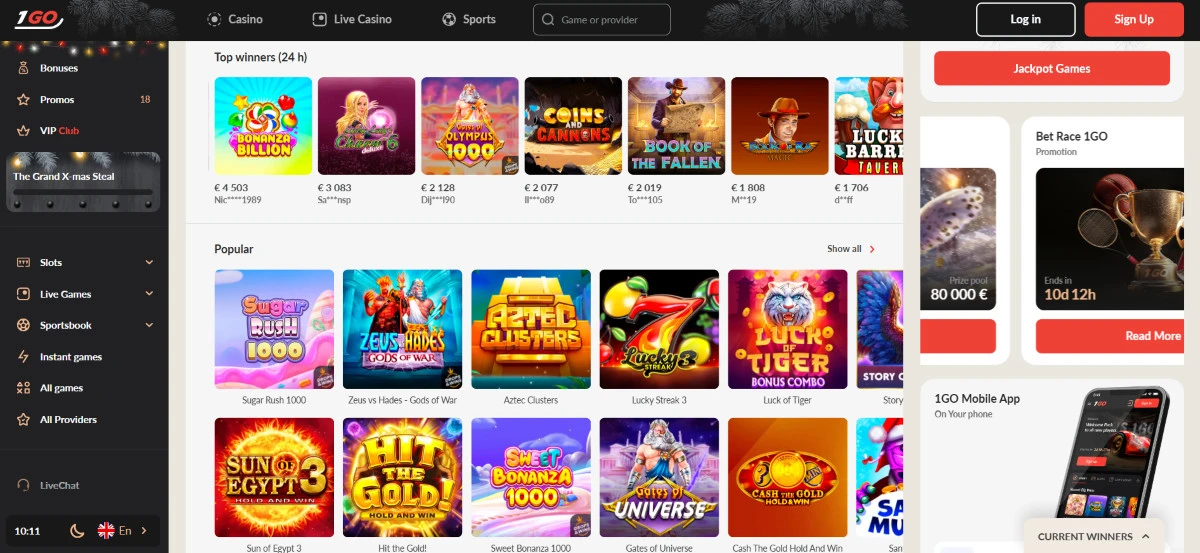The width and height of the screenshot is (1200, 553).
Task: Expand the Slots sidebar section
Action: (x=84, y=262)
